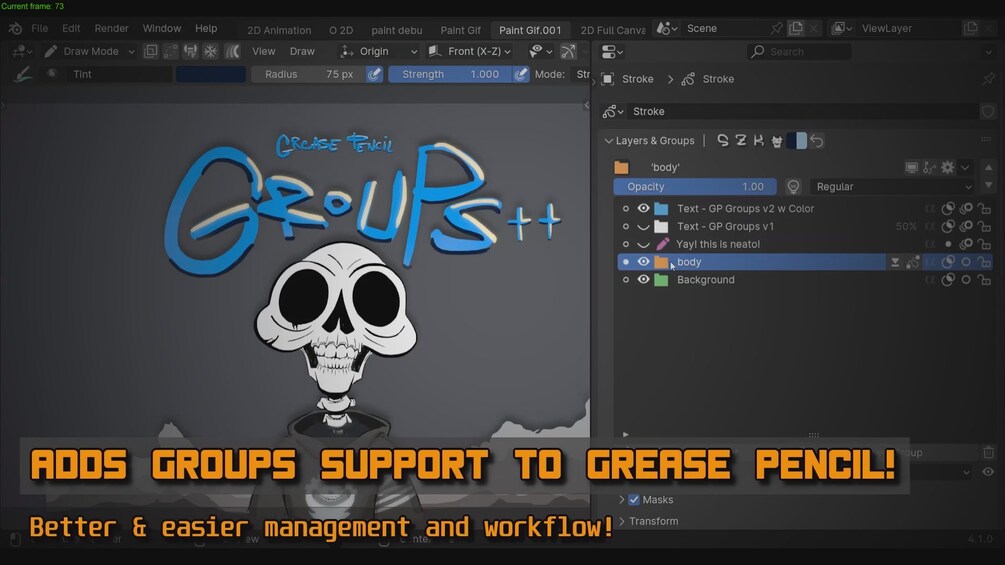This screenshot has width=1005, height=565.
Task: Toggle pen pressure for Radius
Action: point(374,74)
